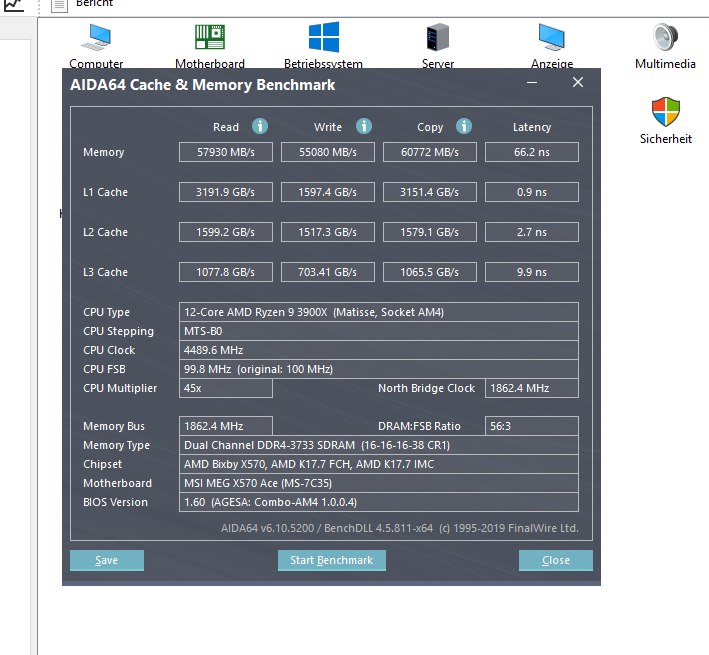Click L3 Cache Read value 1077.8 GB/s
Viewport: 709px width, 655px height.
point(226,272)
